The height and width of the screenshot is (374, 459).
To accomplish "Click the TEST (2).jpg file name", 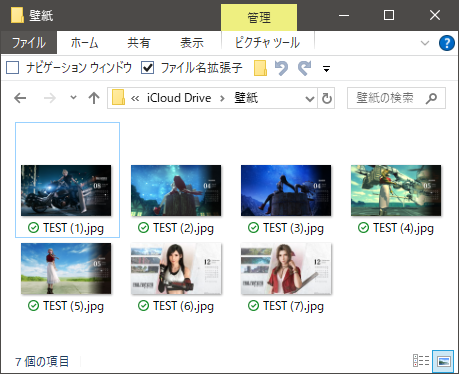I will point(183,228).
